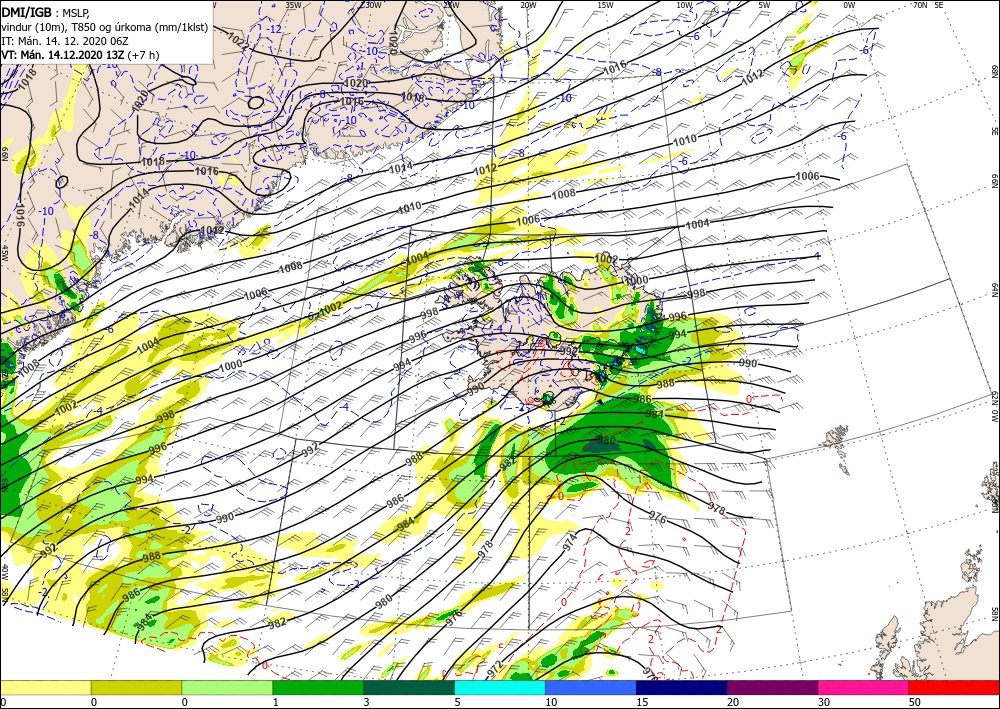Click the '40W' label on the left edge
The width and height of the screenshot is (1000, 709).
[x=4, y=572]
